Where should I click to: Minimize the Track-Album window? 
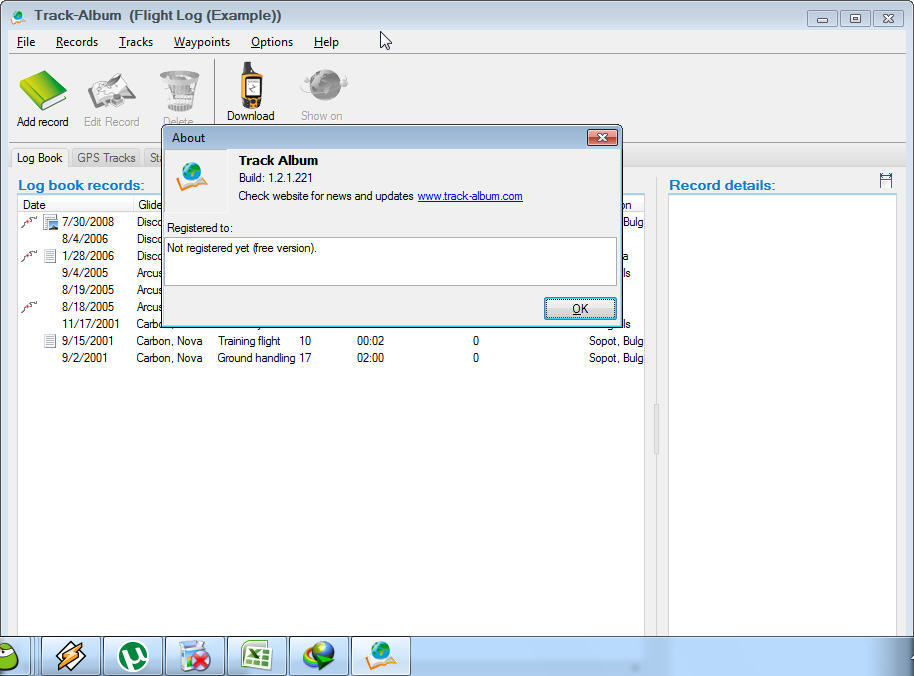click(x=822, y=19)
